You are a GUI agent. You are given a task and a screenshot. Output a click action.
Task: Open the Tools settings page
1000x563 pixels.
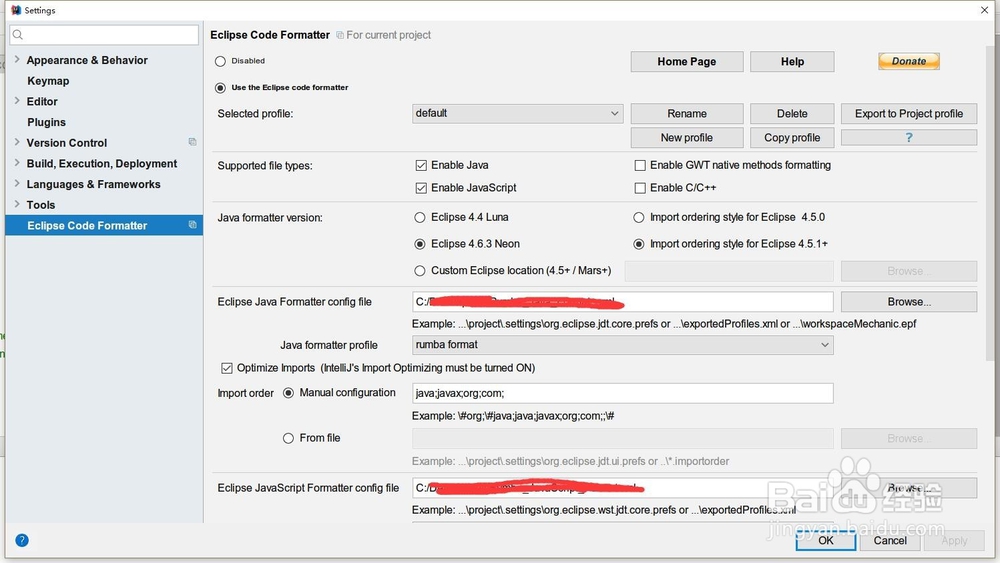[x=41, y=205]
